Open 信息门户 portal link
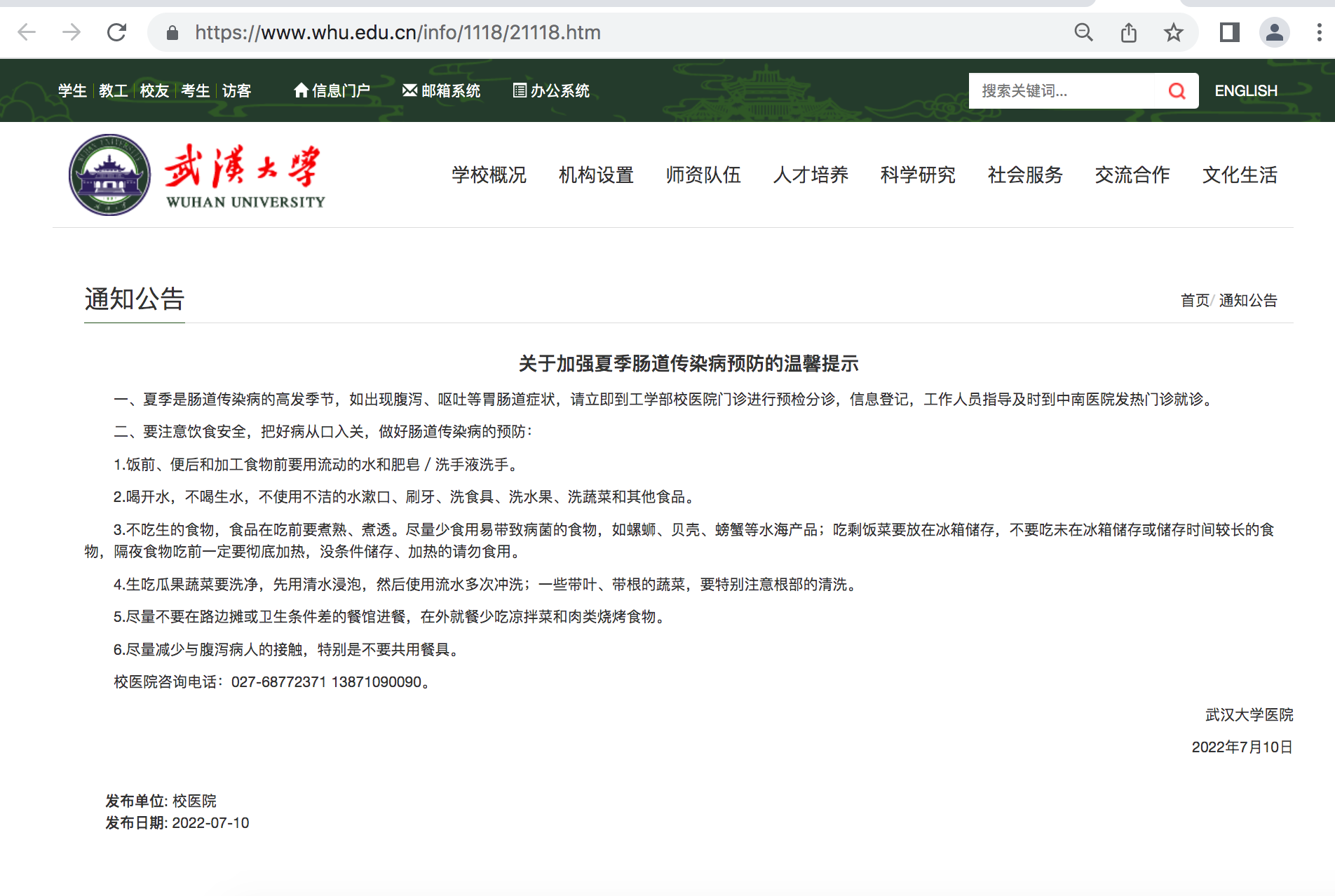1335x896 pixels. click(x=332, y=90)
